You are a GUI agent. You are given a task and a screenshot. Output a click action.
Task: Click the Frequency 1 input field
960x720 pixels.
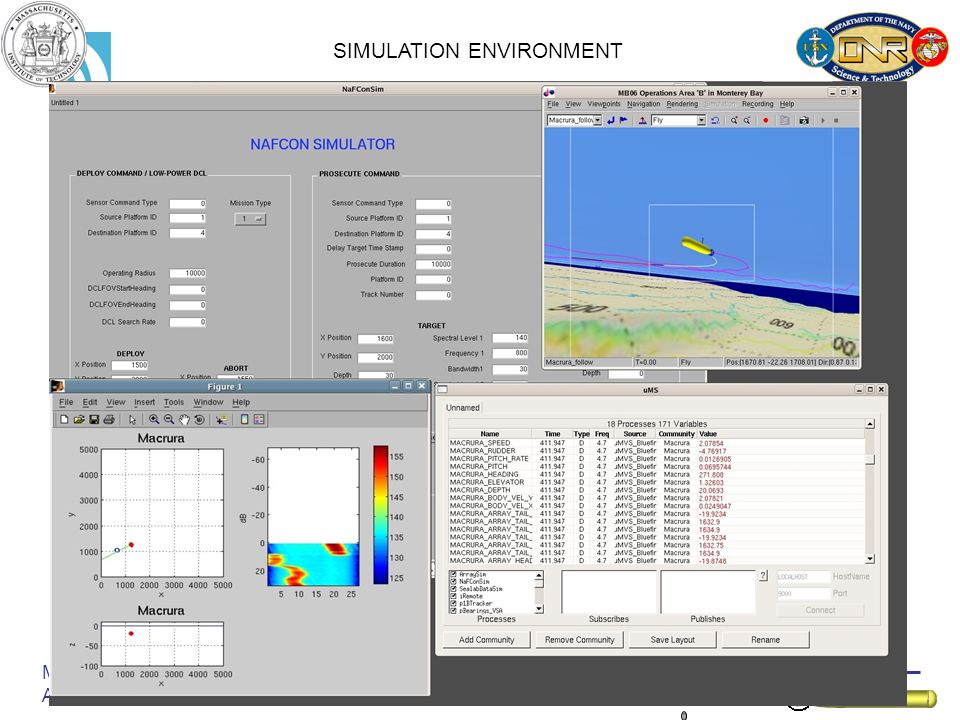coord(511,353)
